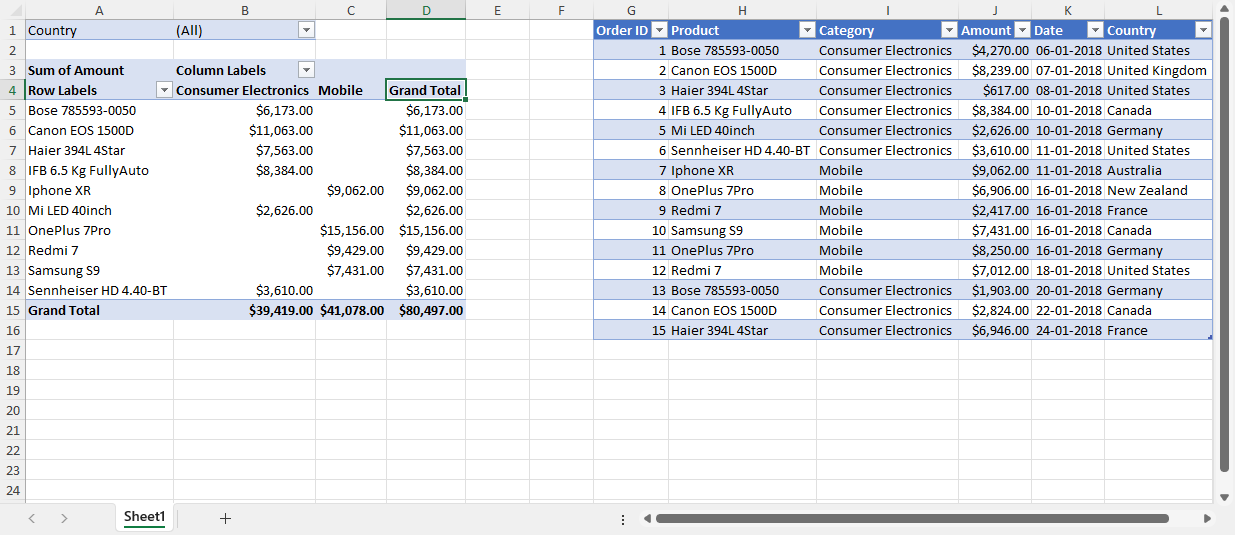Select the 22-01-2018 date cell
Viewport: 1235px width, 535px height.
1068,310
